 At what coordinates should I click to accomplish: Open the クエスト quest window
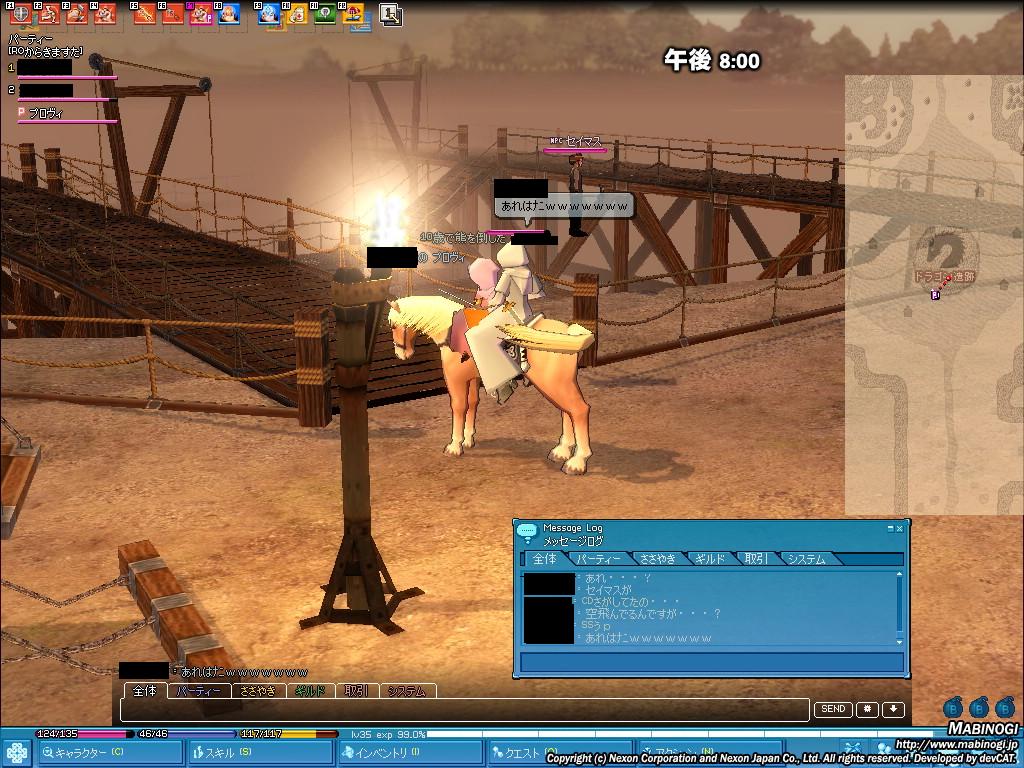[x=560, y=752]
